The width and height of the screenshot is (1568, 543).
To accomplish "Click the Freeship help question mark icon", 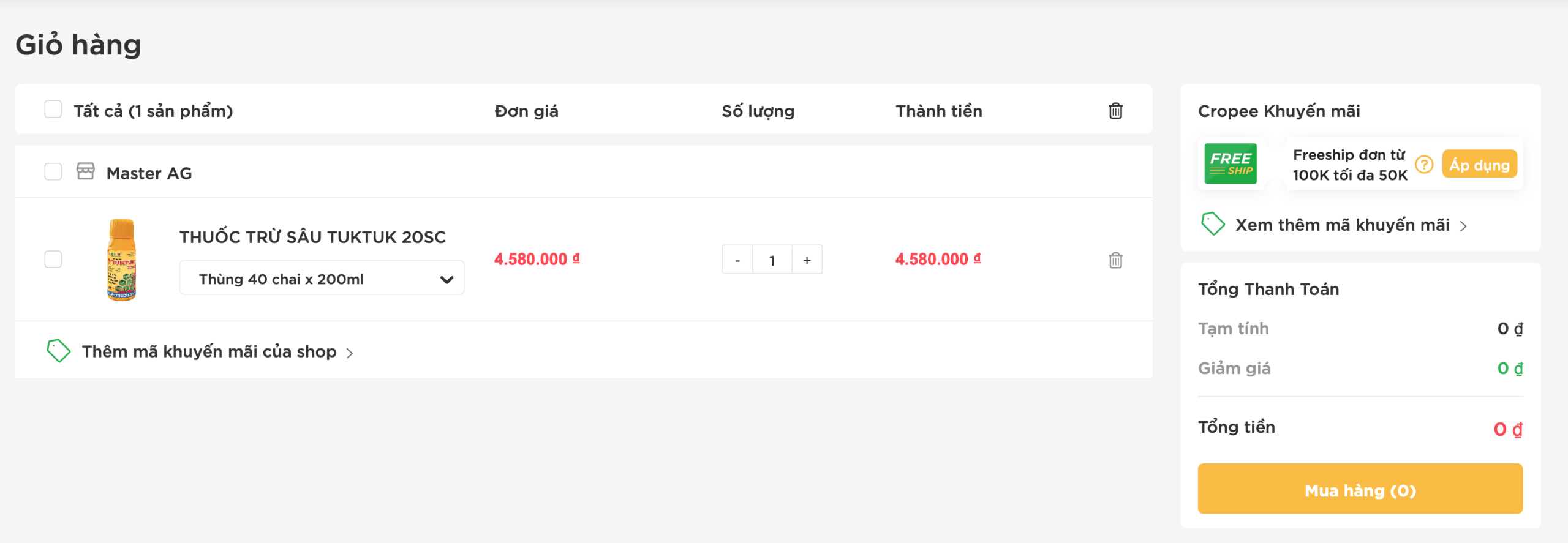I will [x=1424, y=164].
